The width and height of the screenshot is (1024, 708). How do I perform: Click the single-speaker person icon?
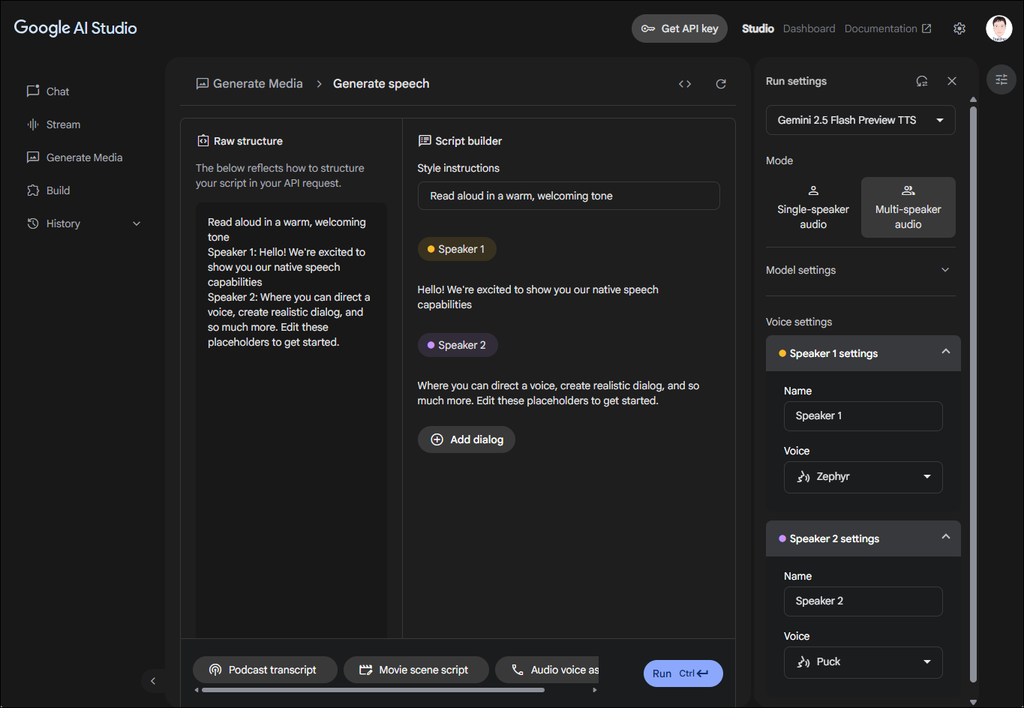[x=813, y=191]
